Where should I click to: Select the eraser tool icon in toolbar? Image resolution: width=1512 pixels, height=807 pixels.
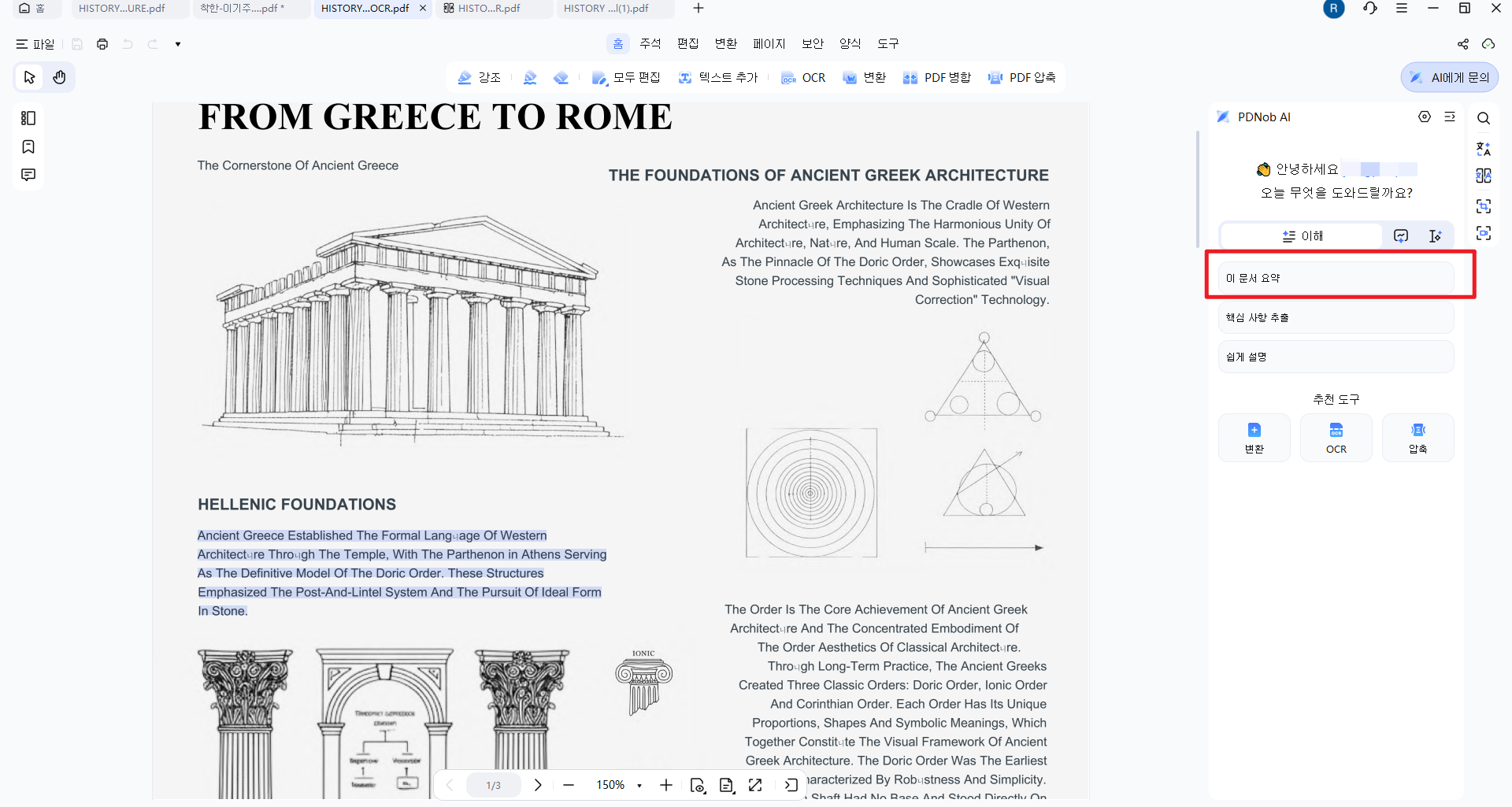(561, 77)
